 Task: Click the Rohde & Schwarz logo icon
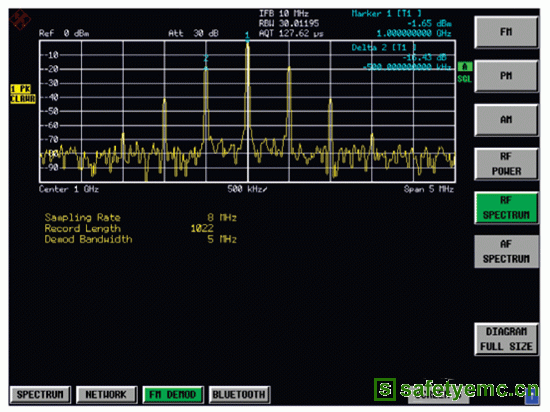20,20
